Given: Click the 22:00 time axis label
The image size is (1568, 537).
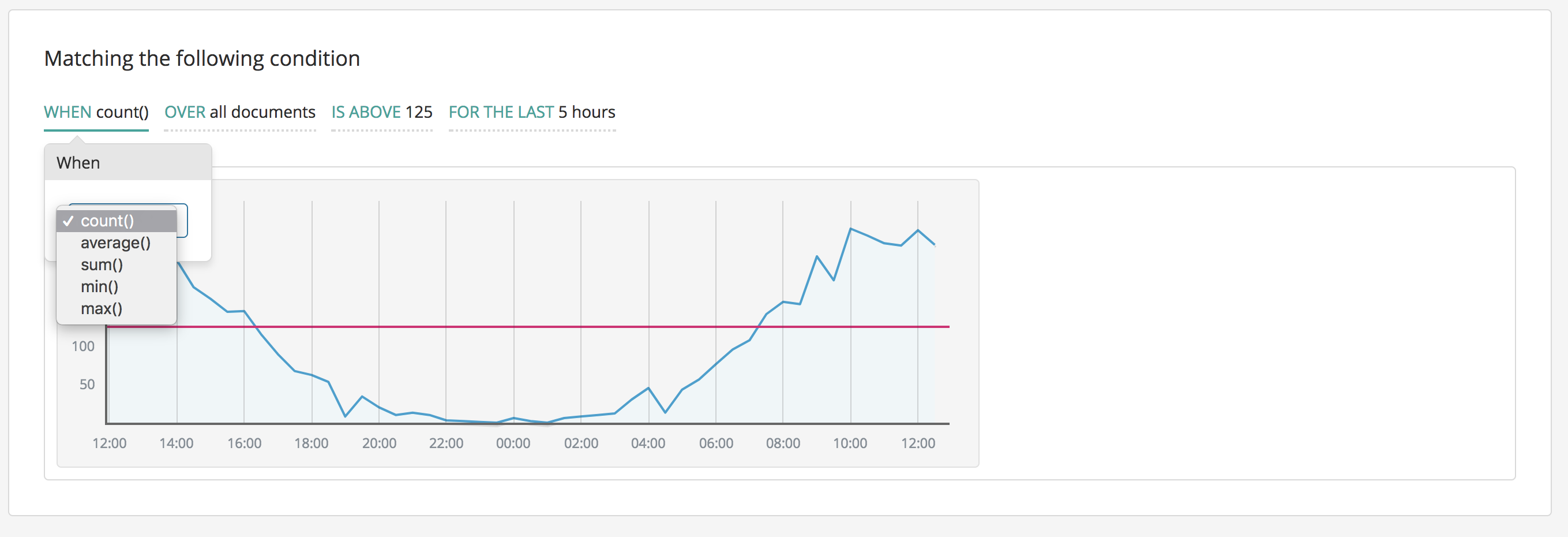Looking at the screenshot, I should (446, 443).
